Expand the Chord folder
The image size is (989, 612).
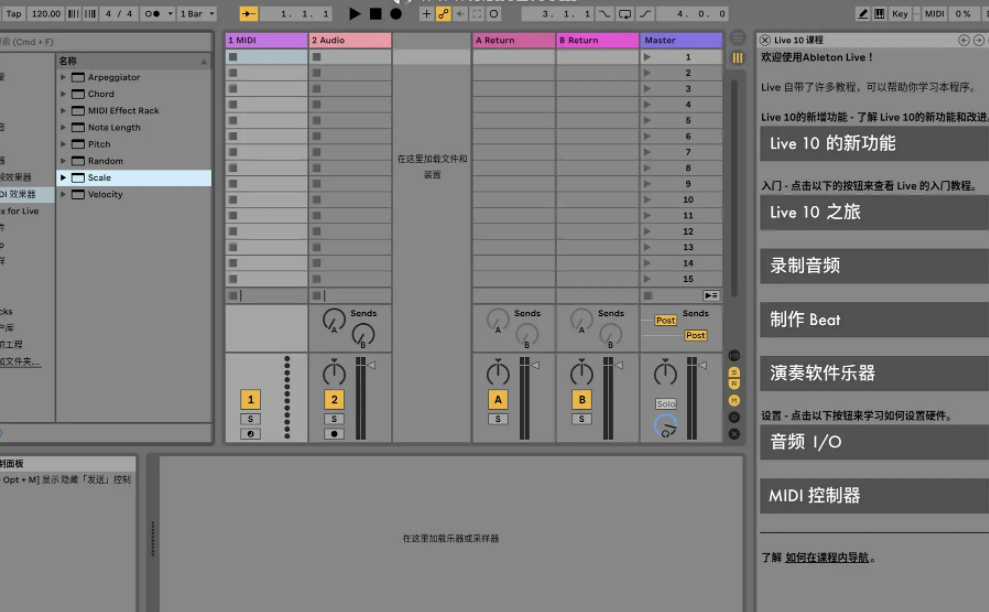[63, 94]
